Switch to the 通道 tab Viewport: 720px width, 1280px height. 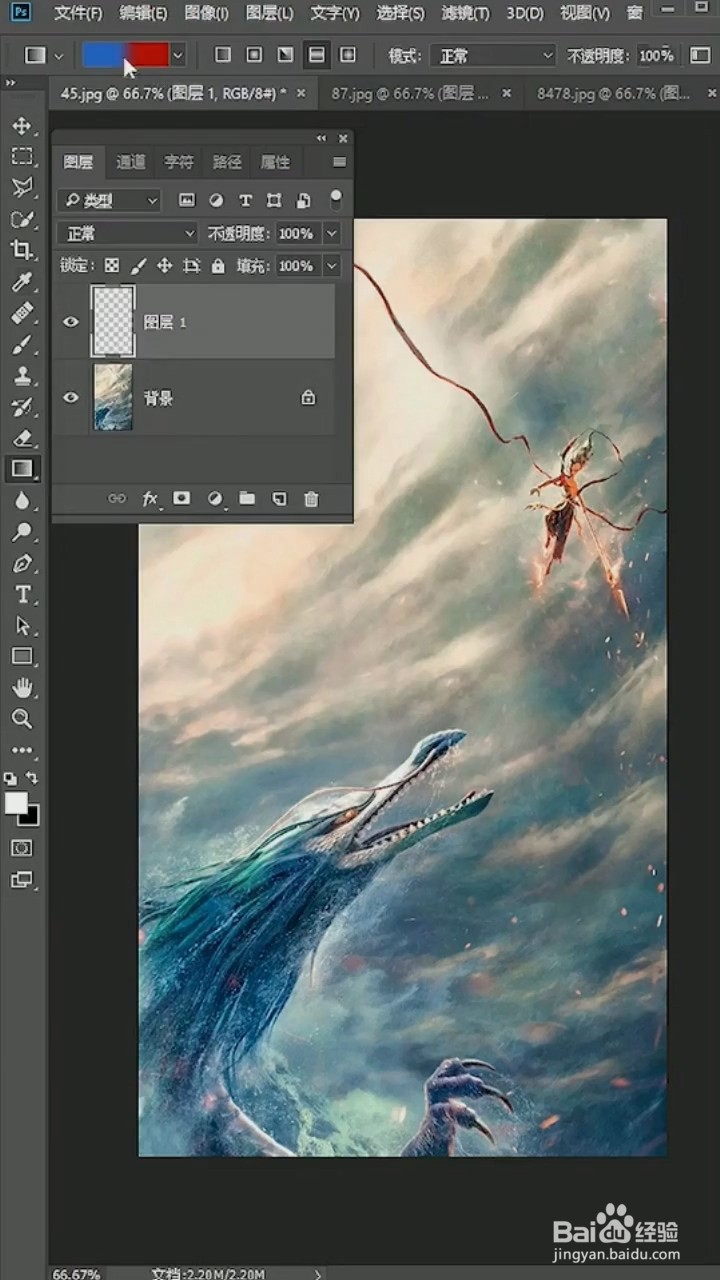click(131, 162)
